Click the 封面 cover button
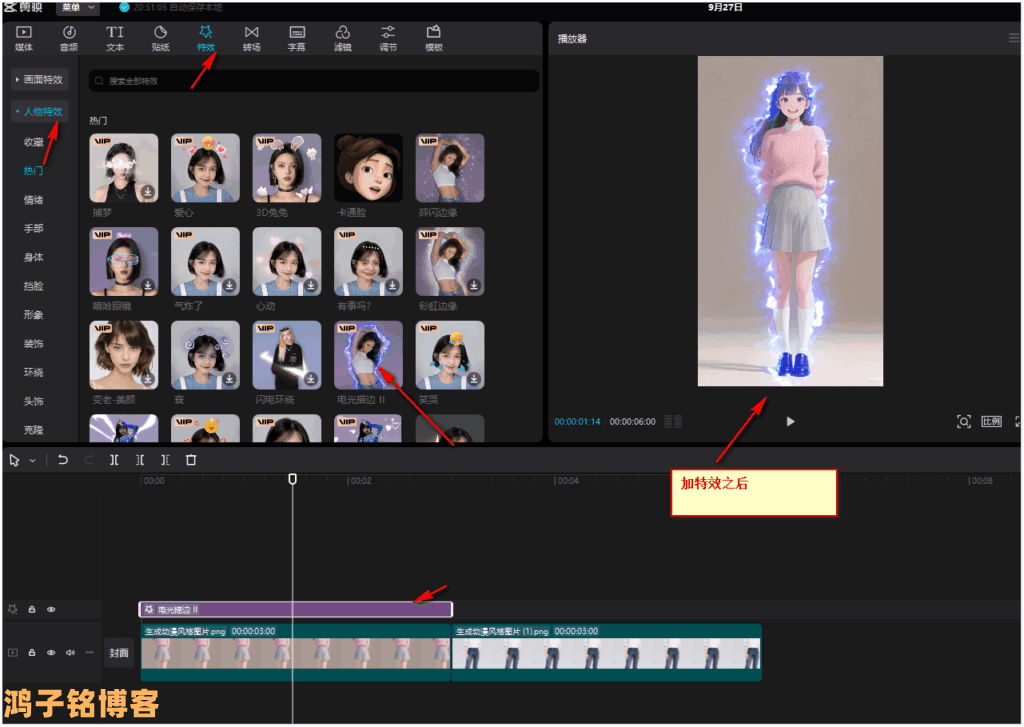The image size is (1024, 727). (x=119, y=653)
